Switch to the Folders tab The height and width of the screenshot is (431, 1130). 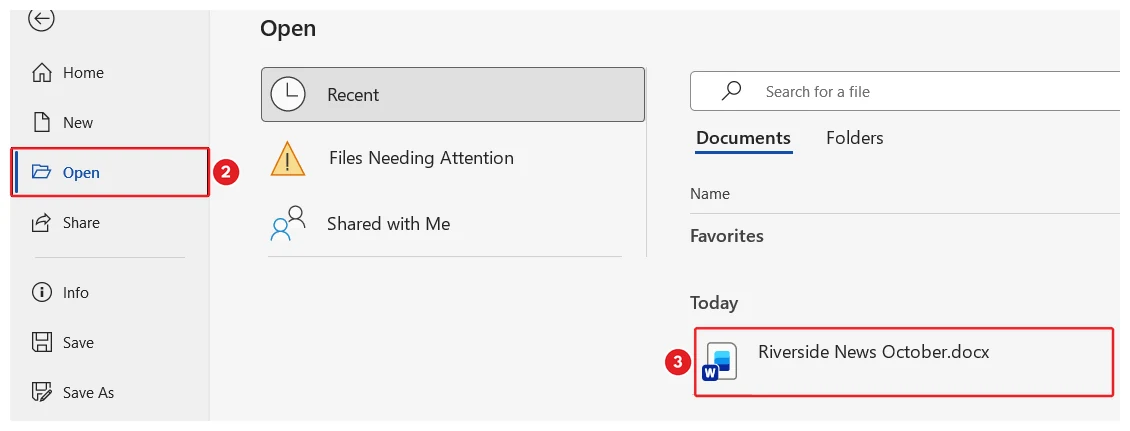click(x=855, y=138)
